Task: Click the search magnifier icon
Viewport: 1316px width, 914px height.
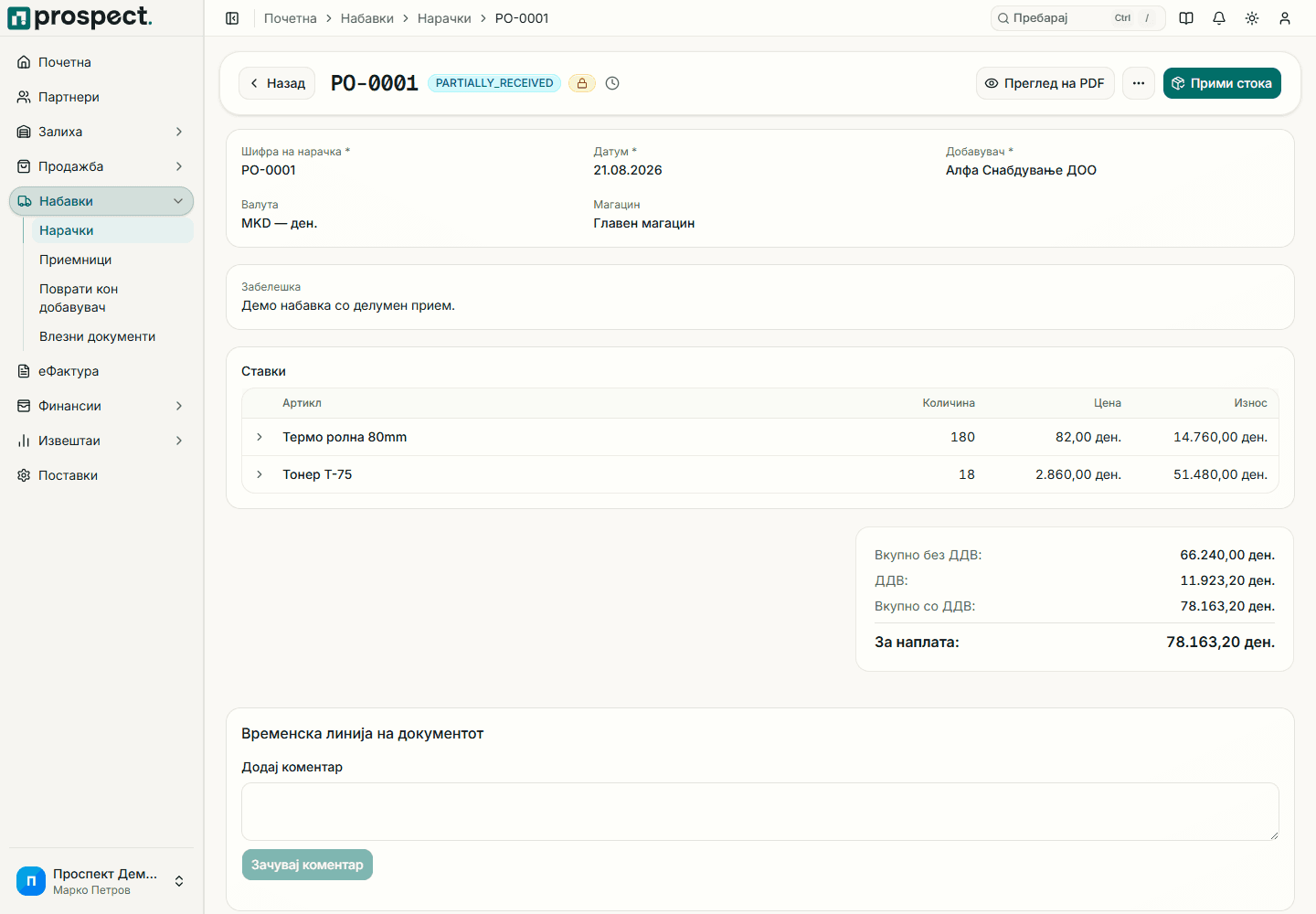Action: [1003, 18]
